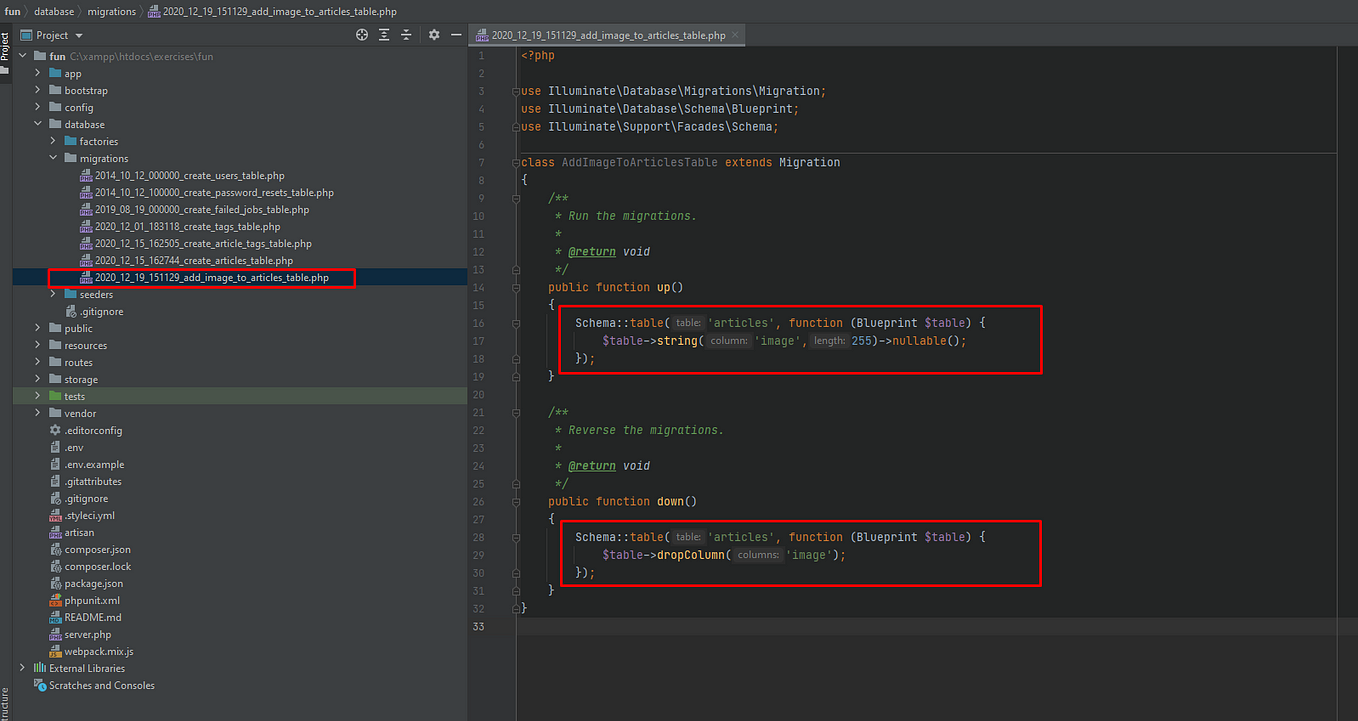Click the gear icon beside .editorconfig
The image size is (1358, 721).
click(x=53, y=430)
